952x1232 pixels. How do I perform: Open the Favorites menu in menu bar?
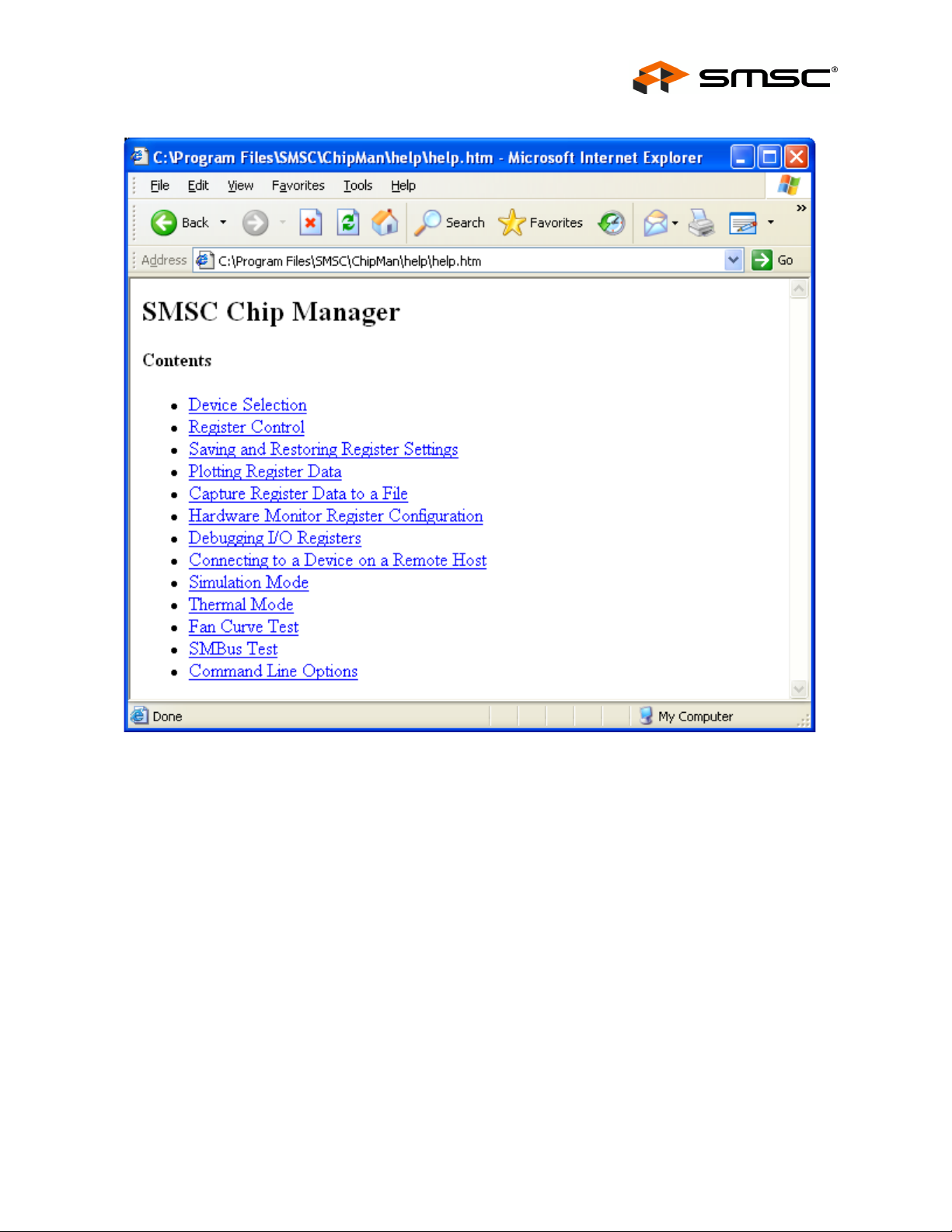coord(298,186)
